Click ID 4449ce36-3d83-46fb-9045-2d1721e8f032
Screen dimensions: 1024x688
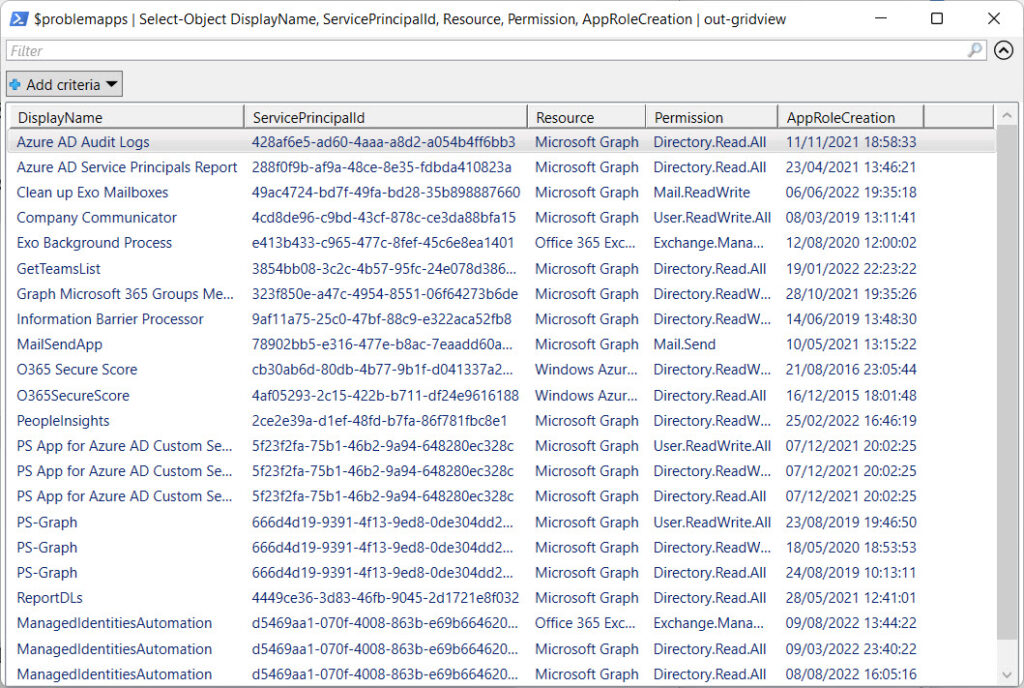tap(385, 598)
